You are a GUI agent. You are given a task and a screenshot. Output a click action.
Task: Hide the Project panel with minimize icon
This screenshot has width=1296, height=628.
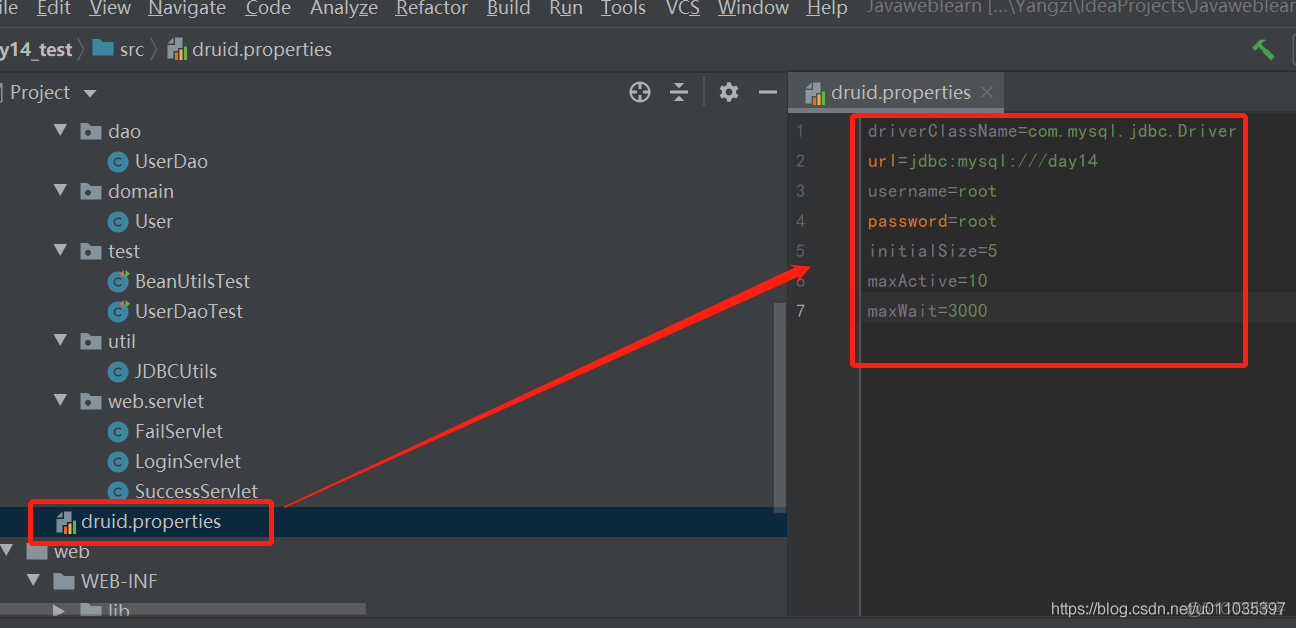(768, 92)
